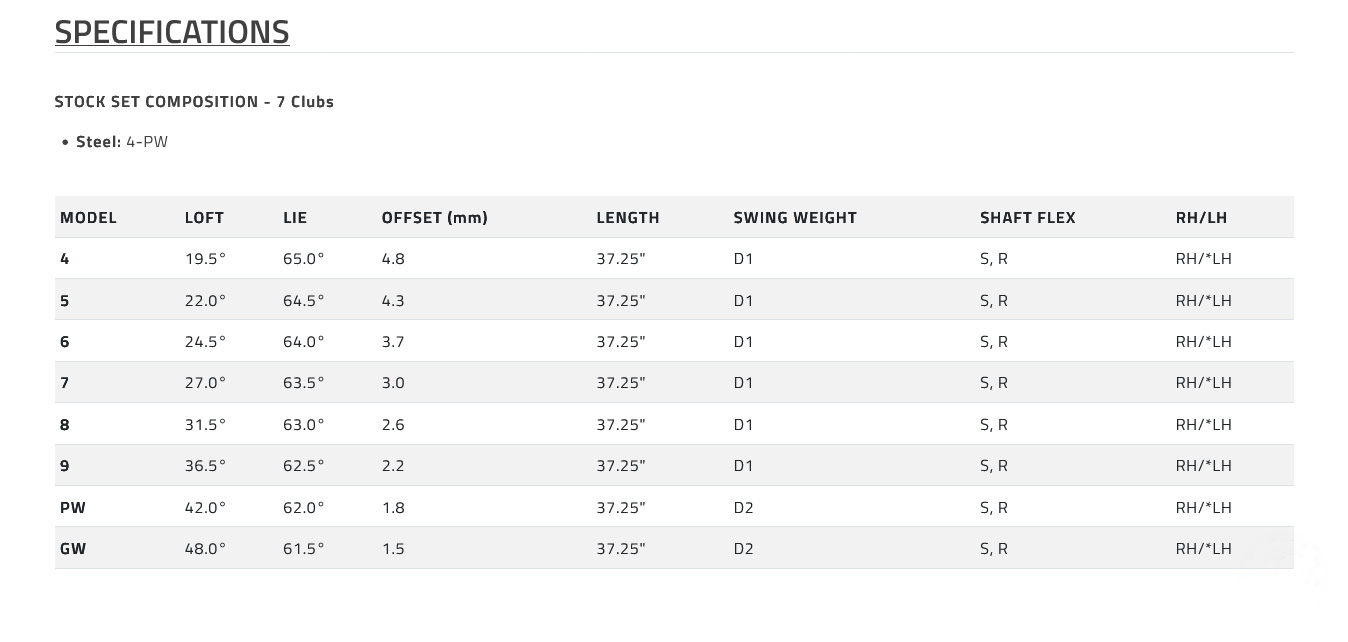Click the SHAFT FLEX column header
Screen dimensions: 1348x642
pyautogui.click(x=1027, y=218)
